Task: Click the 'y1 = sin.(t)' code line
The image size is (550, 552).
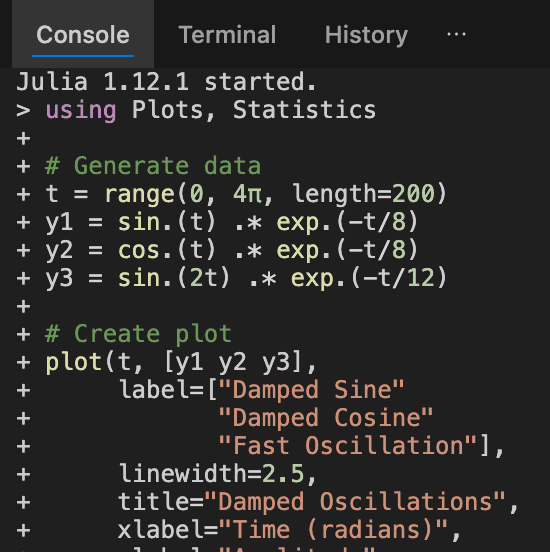Action: click(232, 222)
